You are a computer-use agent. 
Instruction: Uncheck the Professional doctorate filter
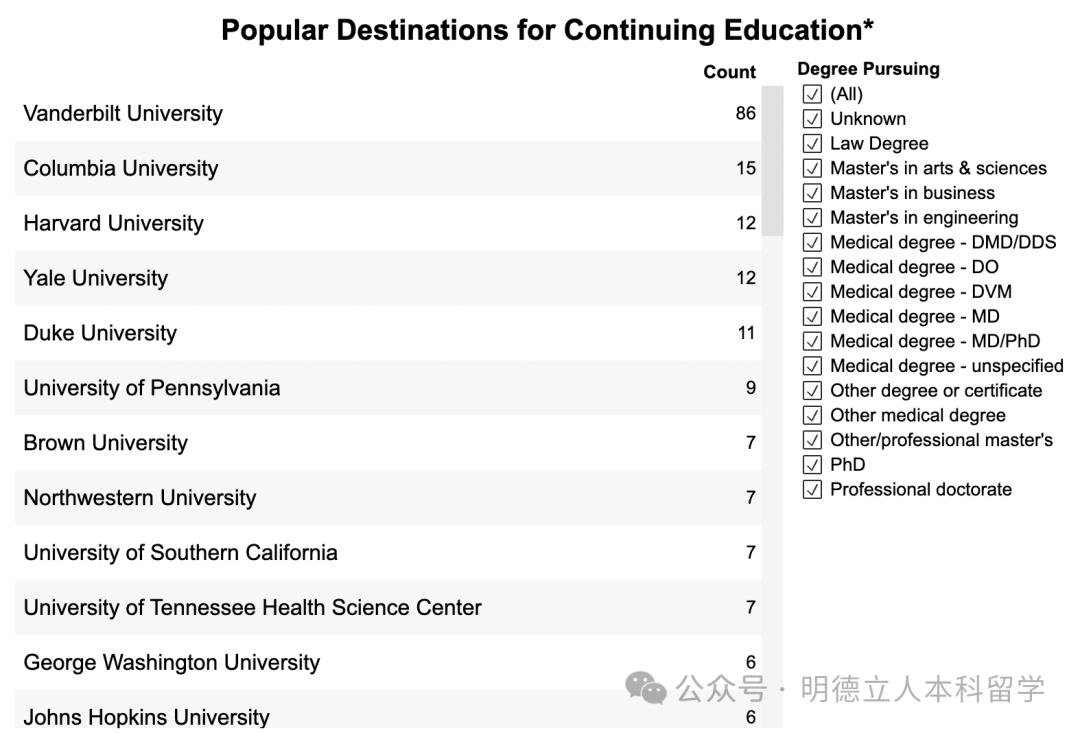click(x=812, y=490)
